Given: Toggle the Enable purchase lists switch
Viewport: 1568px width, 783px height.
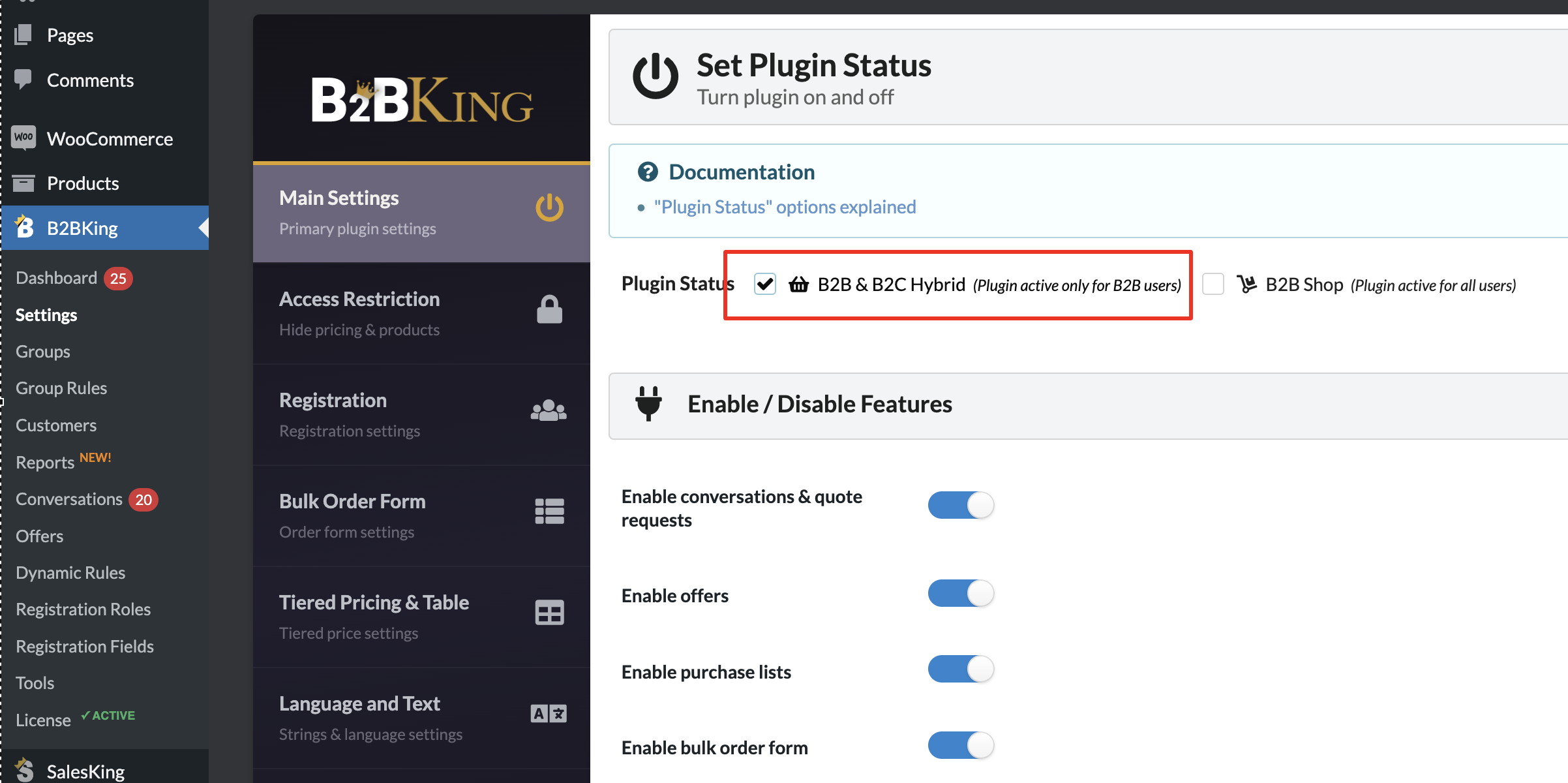Looking at the screenshot, I should point(961,669).
